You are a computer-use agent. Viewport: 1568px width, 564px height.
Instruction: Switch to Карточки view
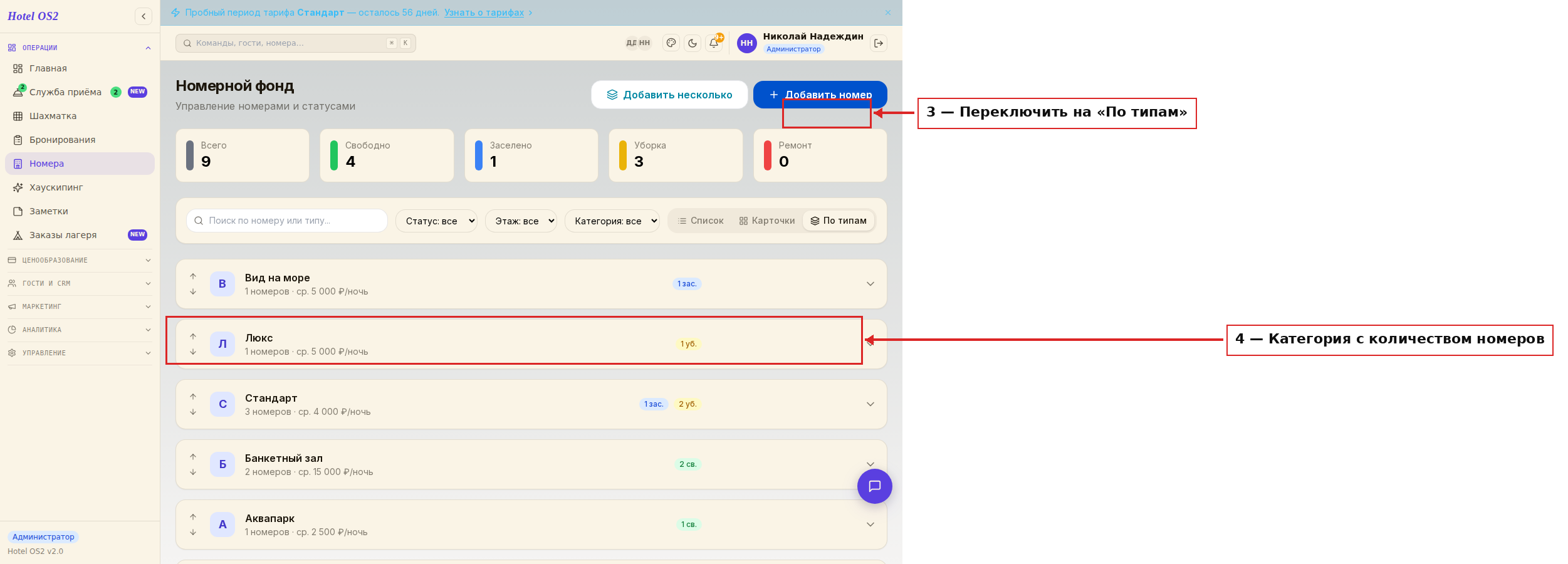point(767,221)
